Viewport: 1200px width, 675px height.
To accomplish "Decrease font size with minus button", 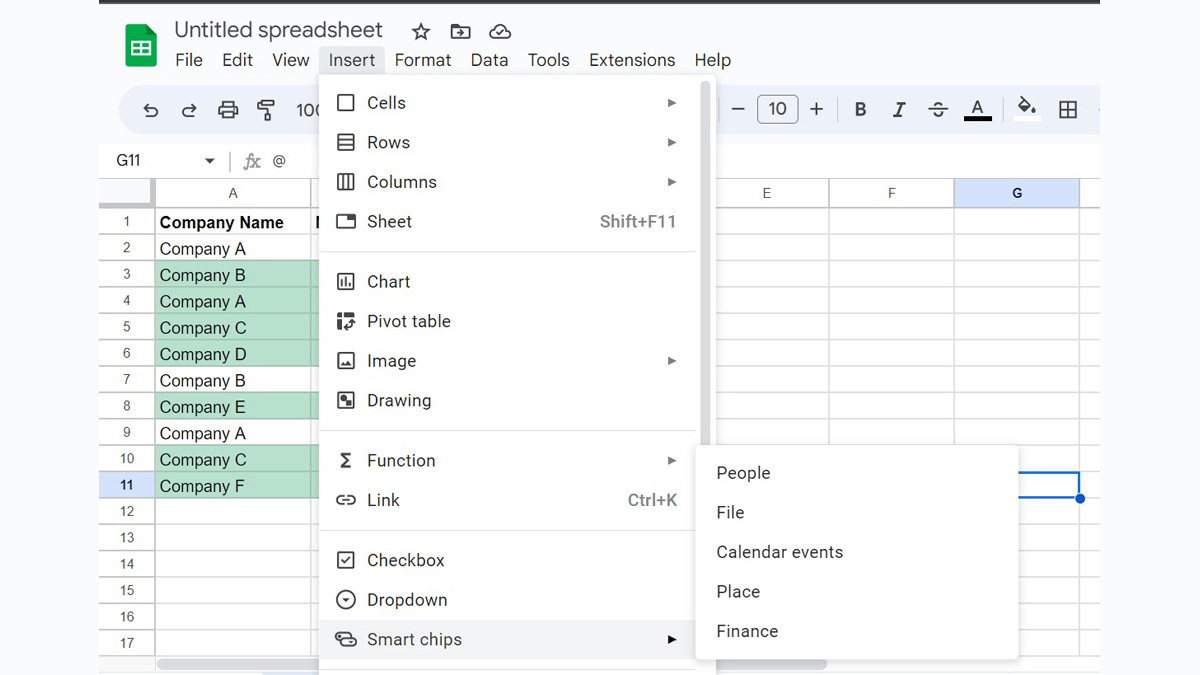I will tap(739, 110).
